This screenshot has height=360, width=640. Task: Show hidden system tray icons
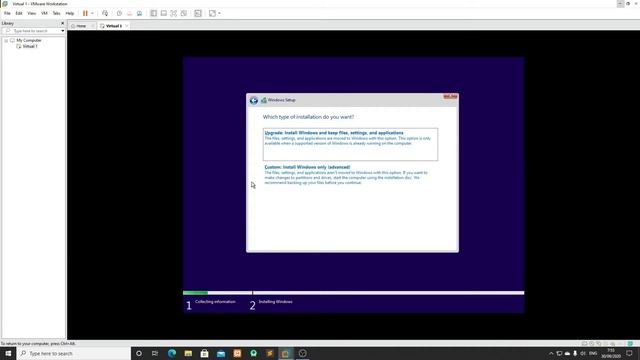point(551,353)
